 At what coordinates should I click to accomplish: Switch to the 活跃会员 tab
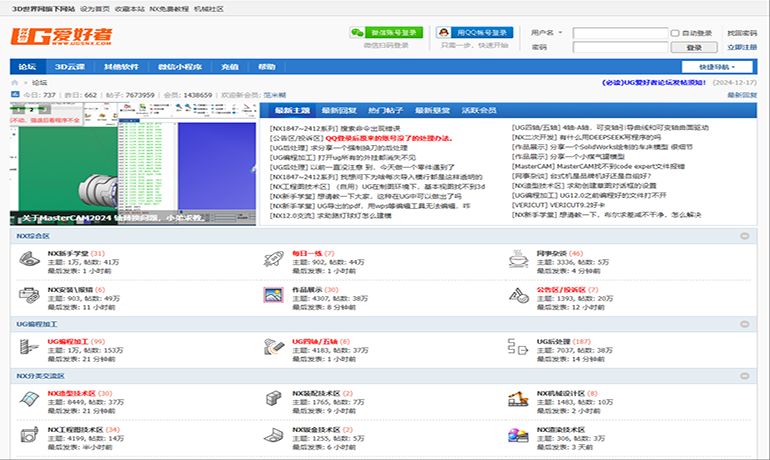(x=479, y=110)
